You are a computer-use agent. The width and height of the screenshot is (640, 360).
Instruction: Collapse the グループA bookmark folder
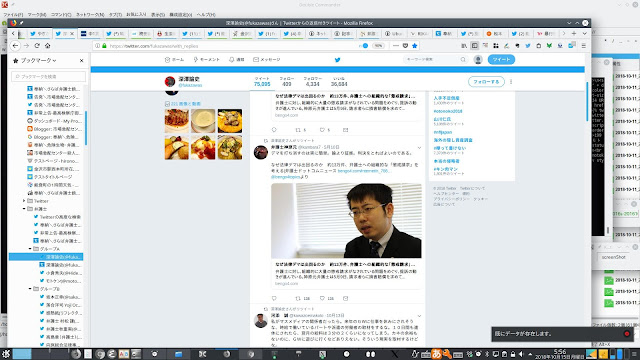click(x=30, y=249)
